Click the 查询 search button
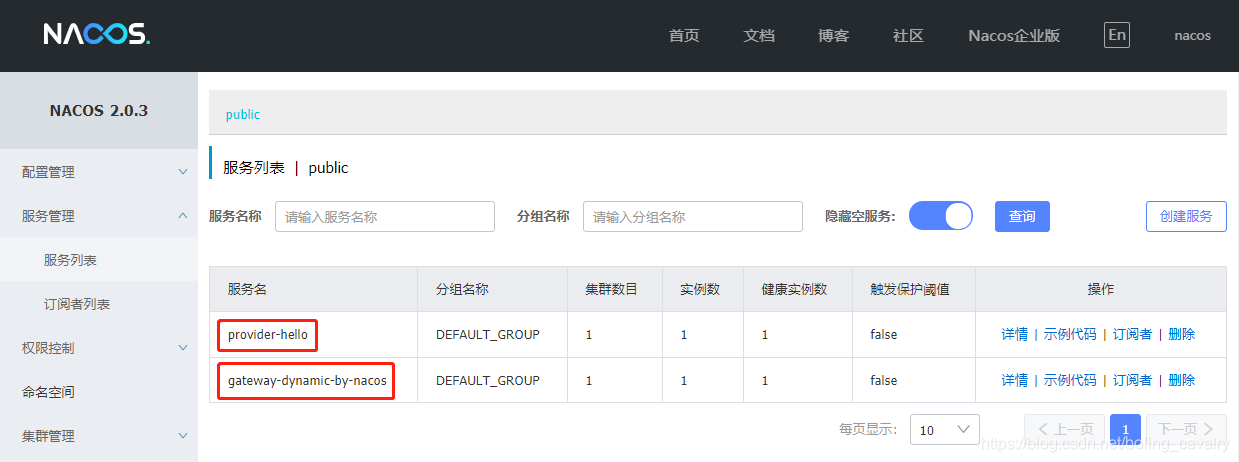The image size is (1239, 462). [1022, 216]
